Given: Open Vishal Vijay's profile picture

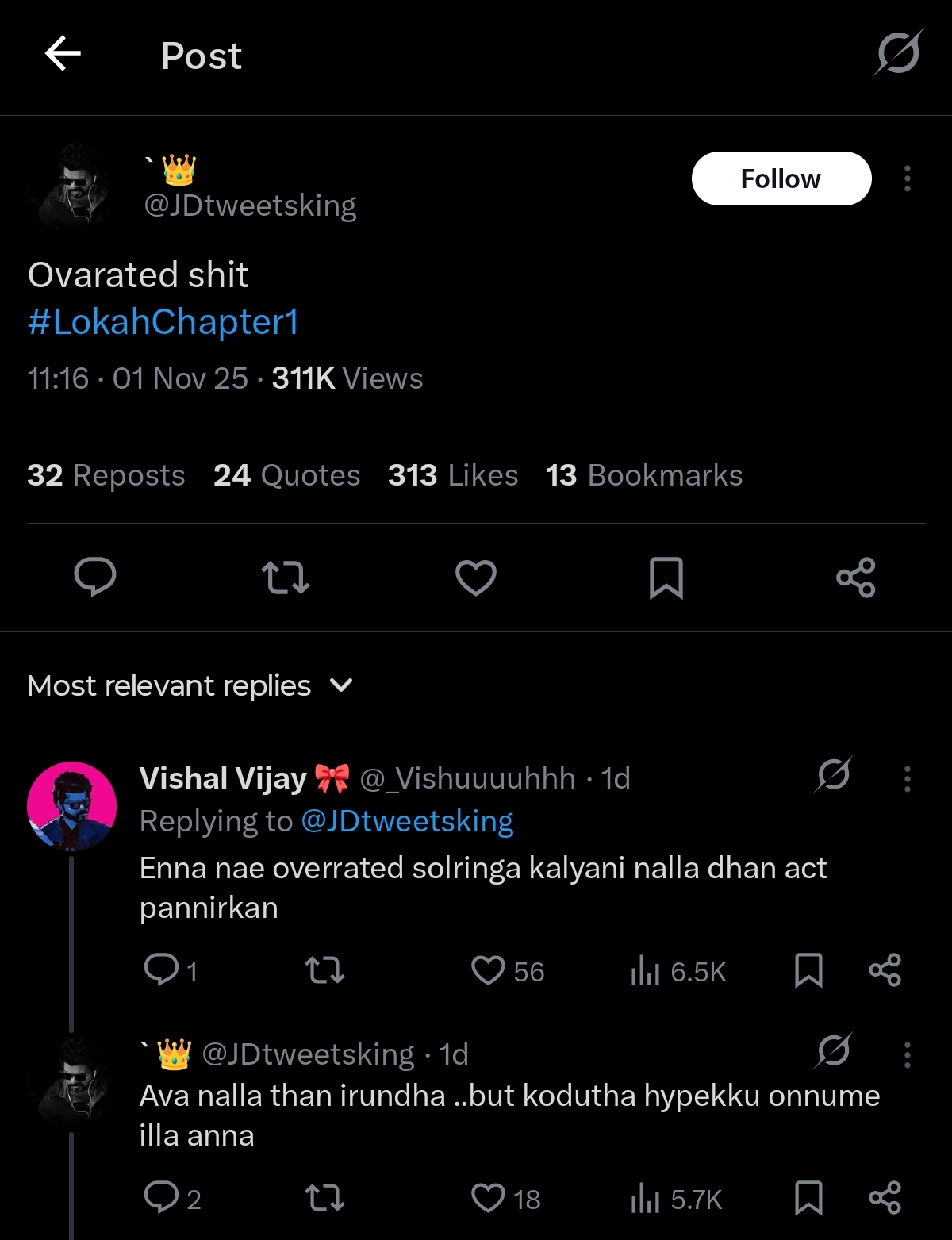Looking at the screenshot, I should [71, 806].
